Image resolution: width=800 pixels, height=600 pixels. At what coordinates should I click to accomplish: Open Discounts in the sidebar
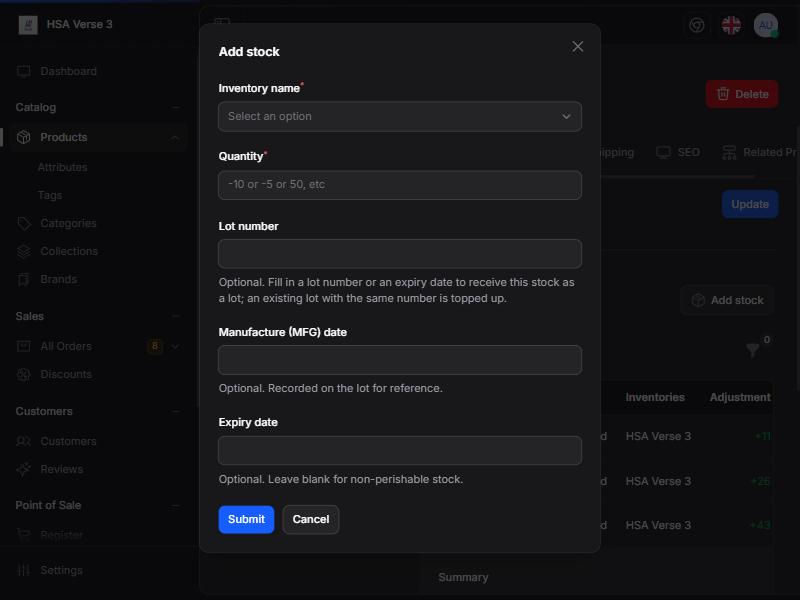tap(66, 374)
